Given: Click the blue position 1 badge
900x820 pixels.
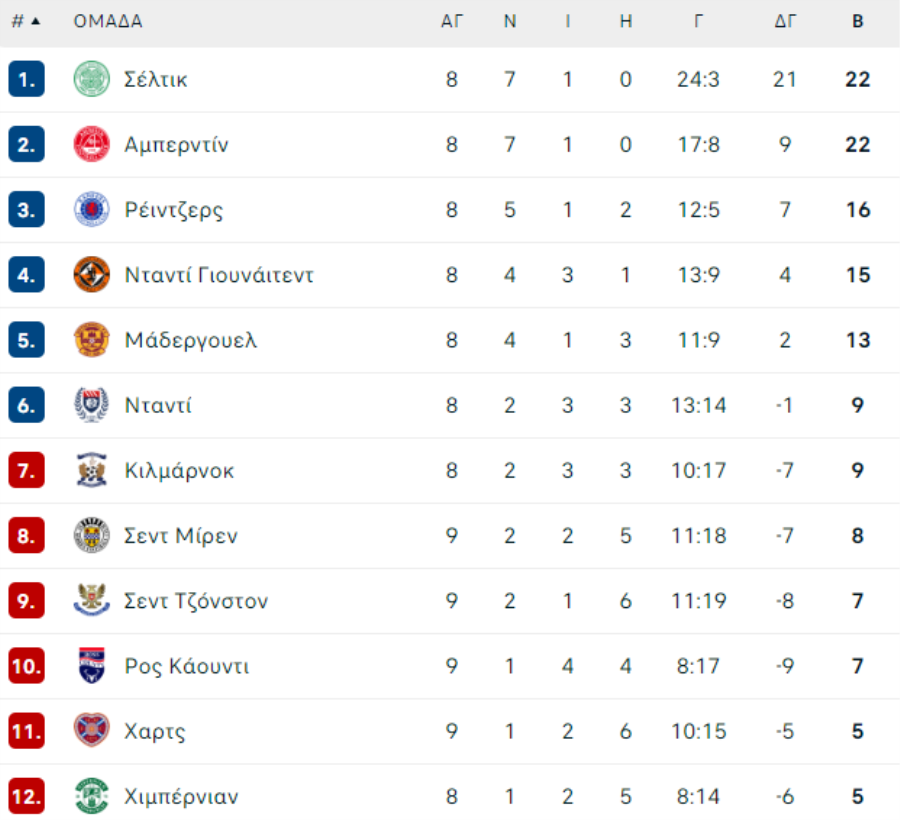Looking at the screenshot, I should pos(26,79).
